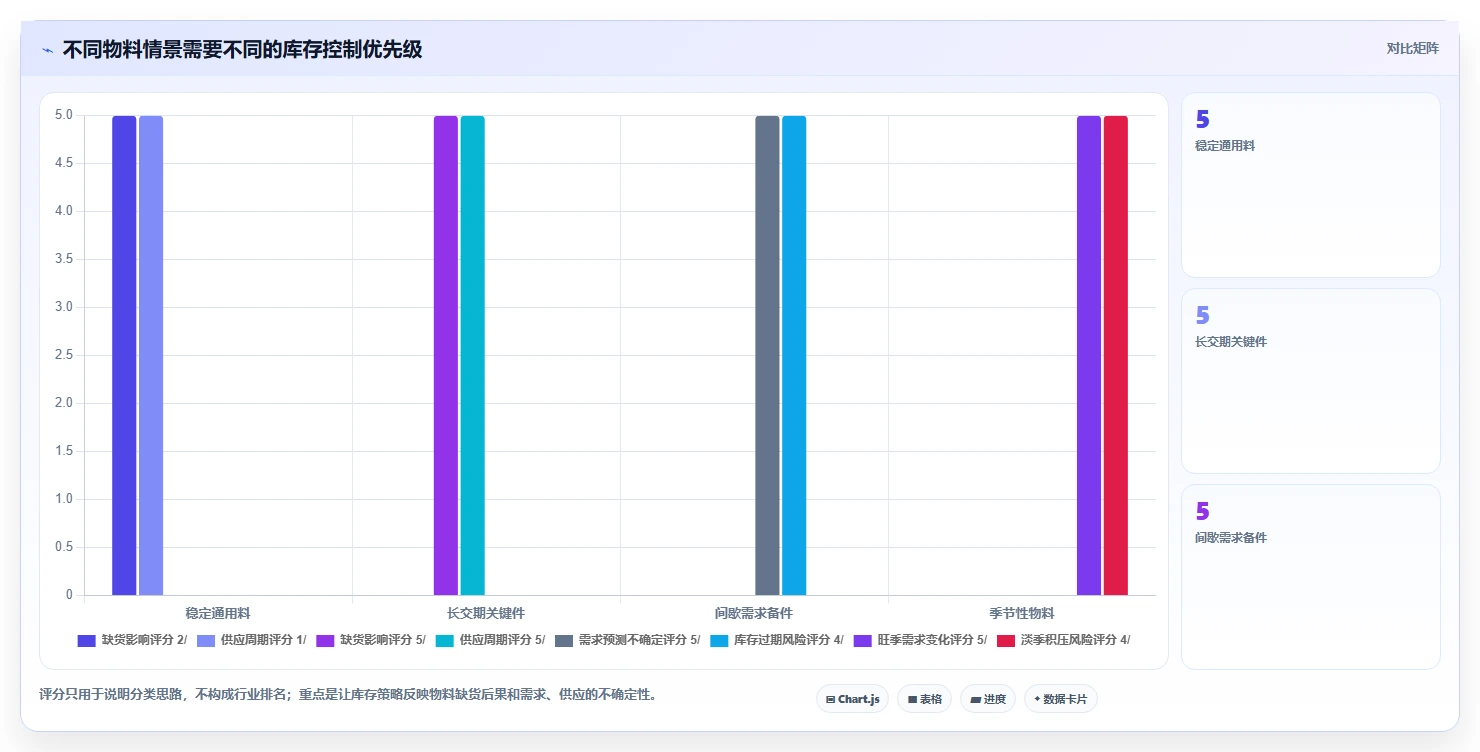The height and width of the screenshot is (752, 1480).
Task: Click the purple bar above 长交期关键件
Action: tap(446, 355)
